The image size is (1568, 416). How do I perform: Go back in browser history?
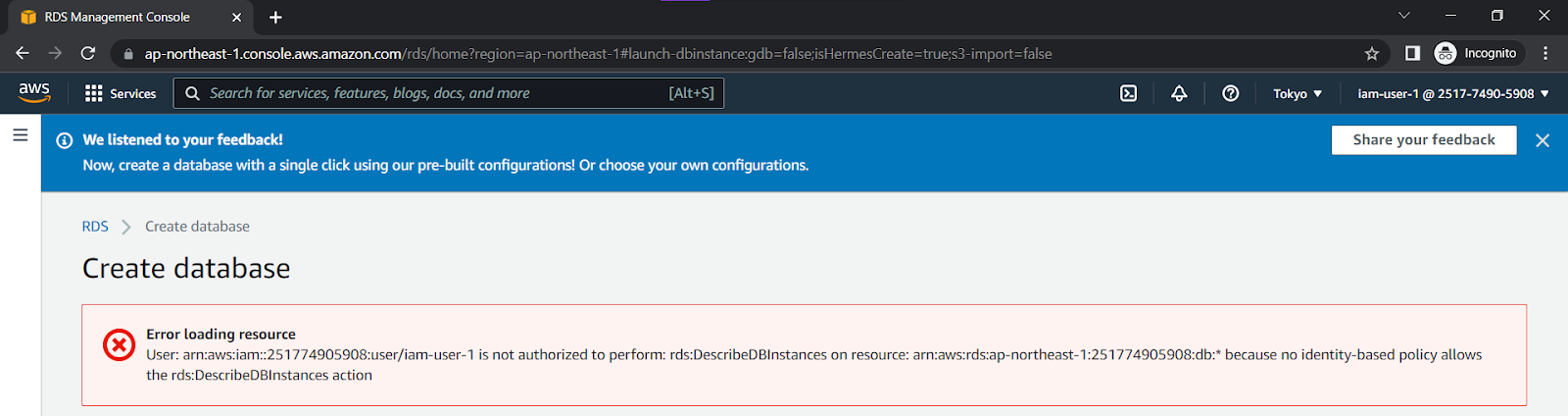pyautogui.click(x=23, y=53)
